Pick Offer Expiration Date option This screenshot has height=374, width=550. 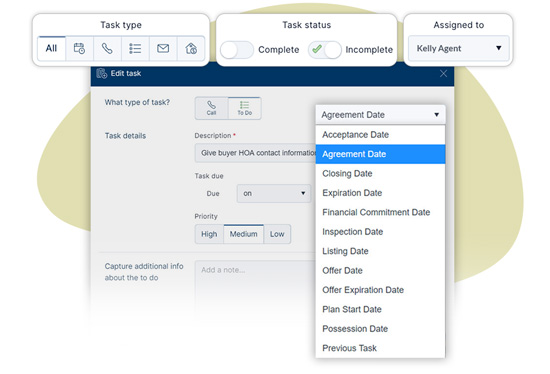click(380, 290)
